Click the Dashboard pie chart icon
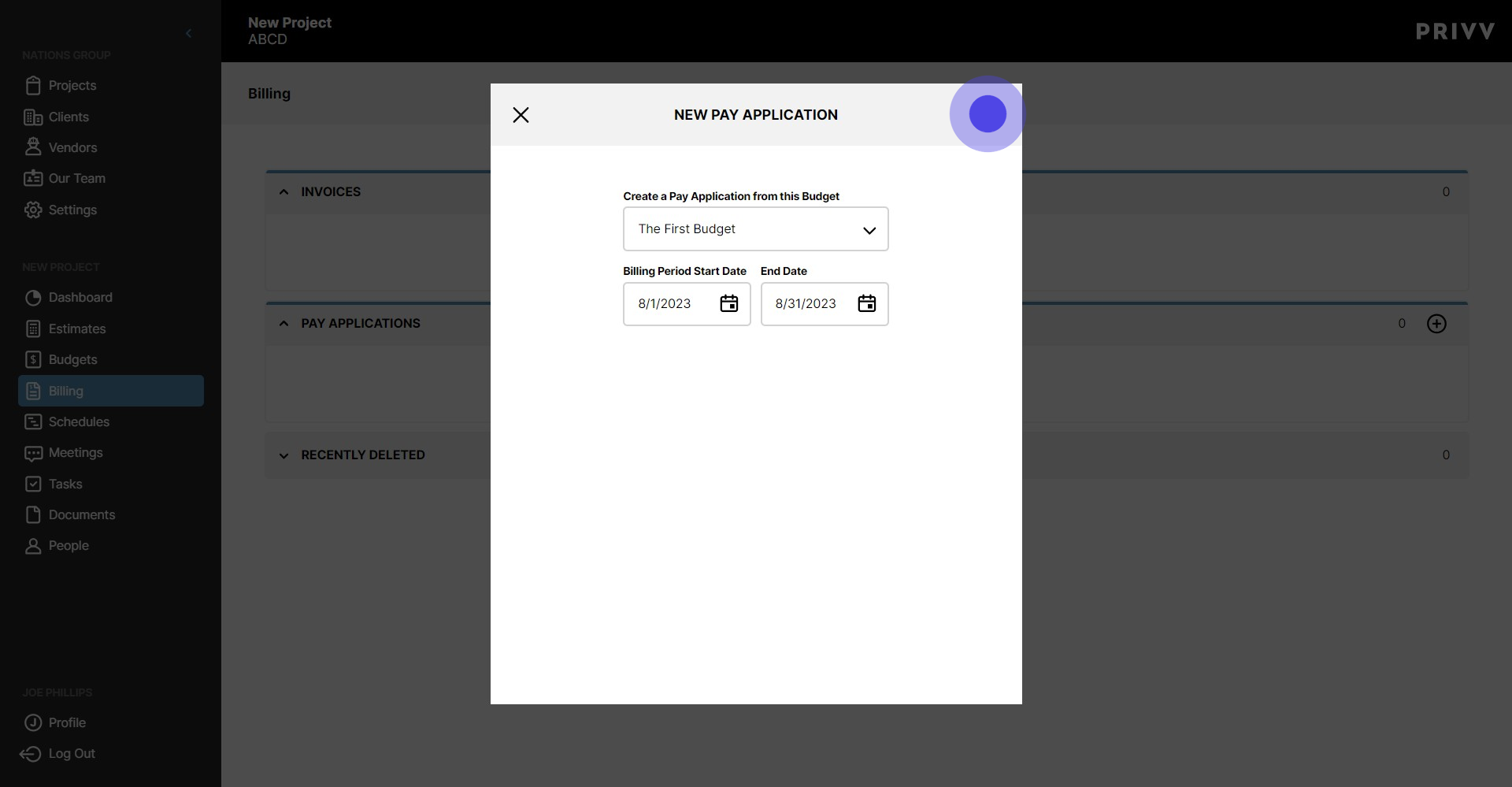The height and width of the screenshot is (787, 1512). [x=33, y=298]
